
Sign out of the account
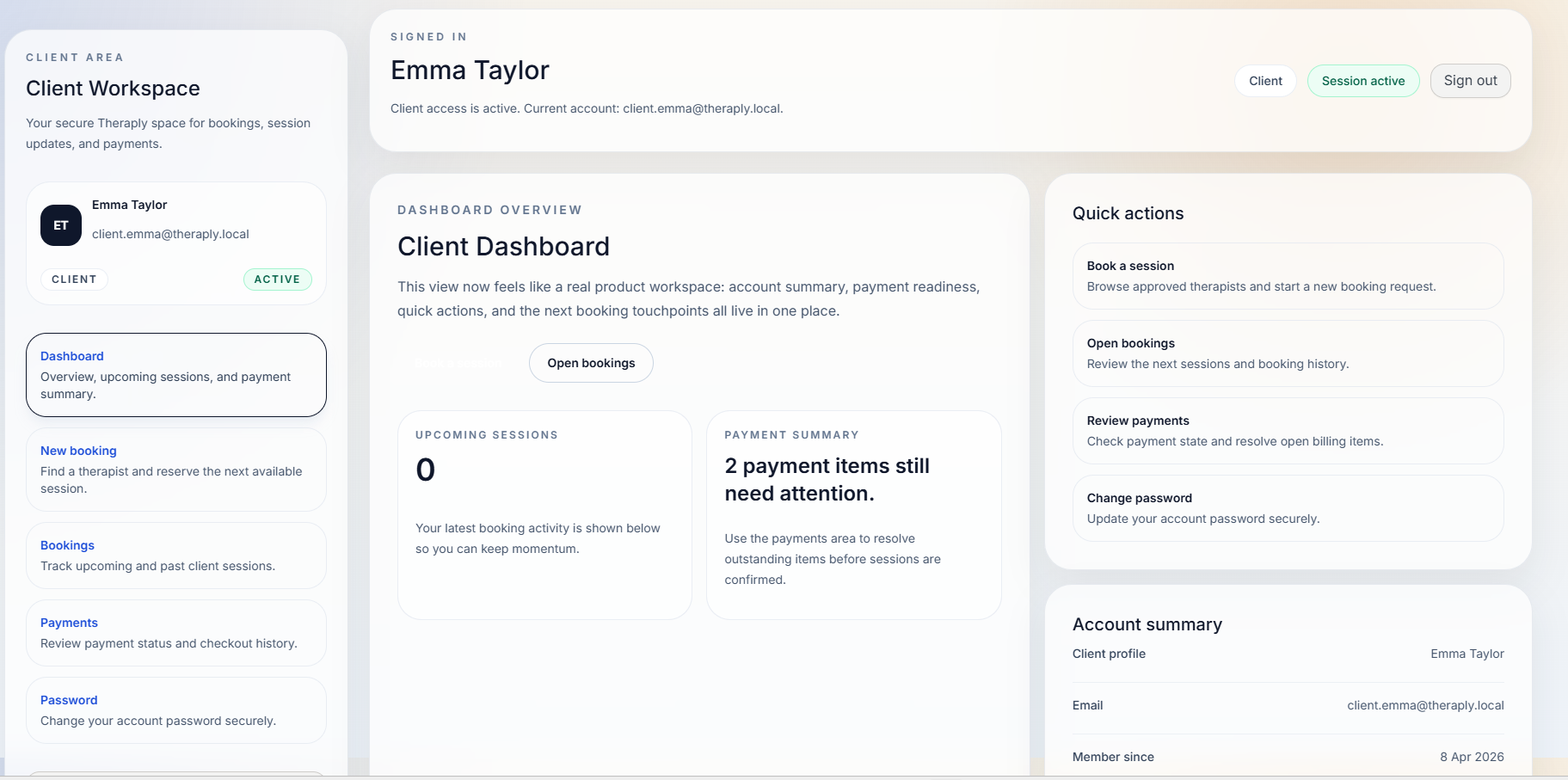pos(1470,81)
